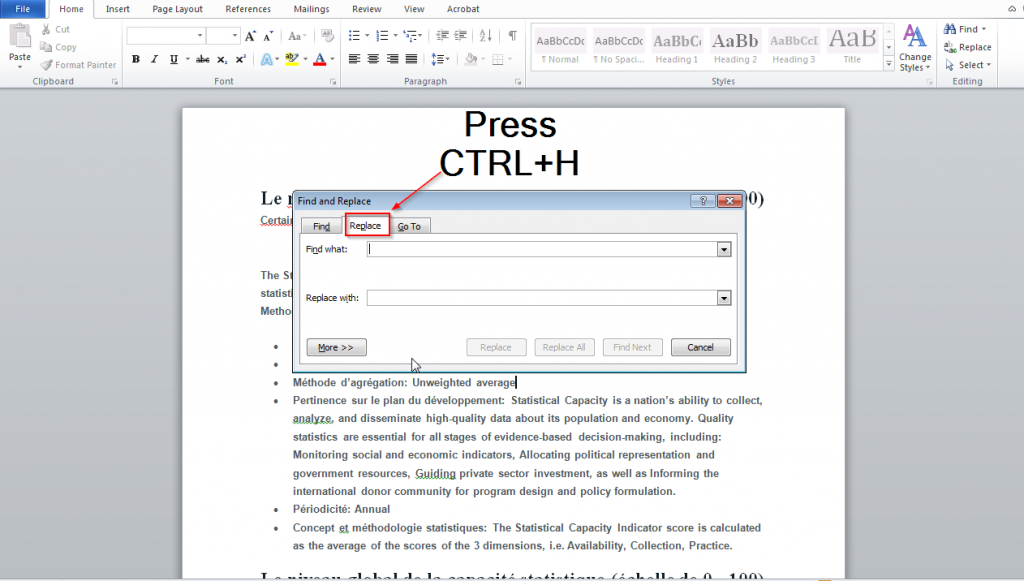Open the Paragraph dialog launcher
This screenshot has height=581, width=1024.
[x=518, y=82]
